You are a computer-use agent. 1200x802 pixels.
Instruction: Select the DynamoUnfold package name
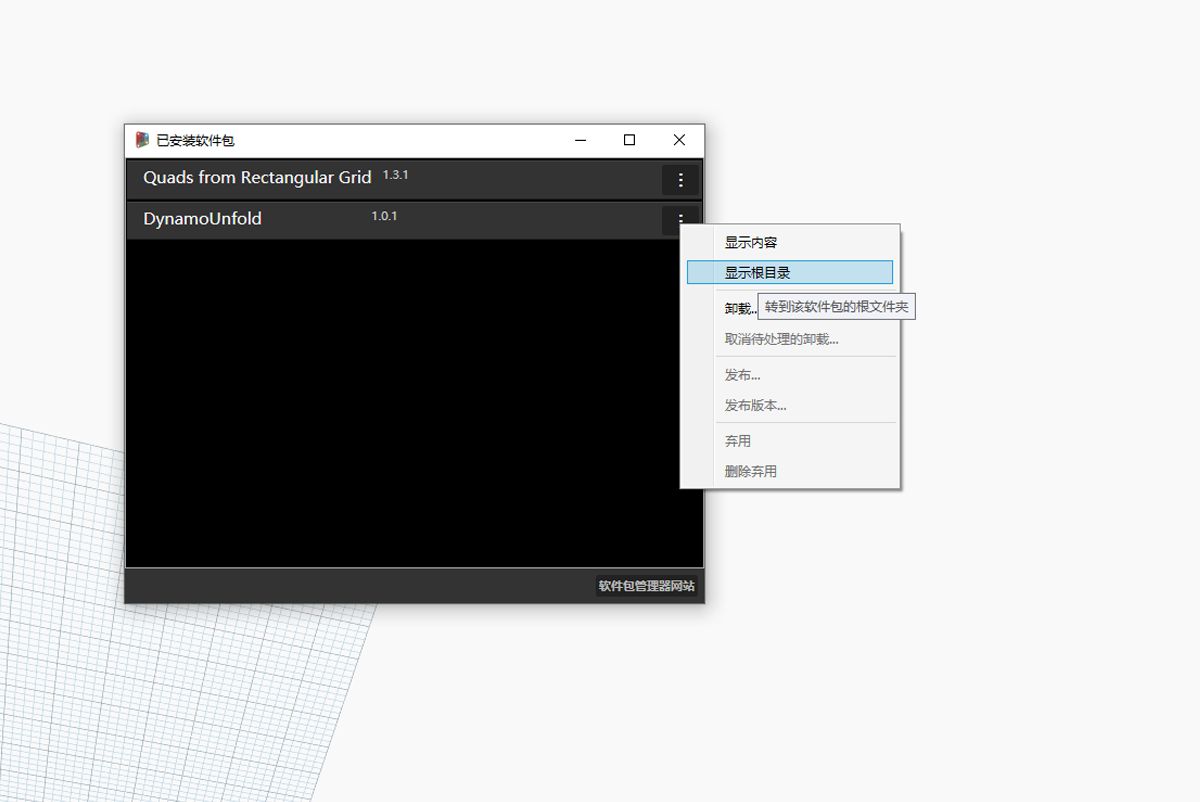202,219
